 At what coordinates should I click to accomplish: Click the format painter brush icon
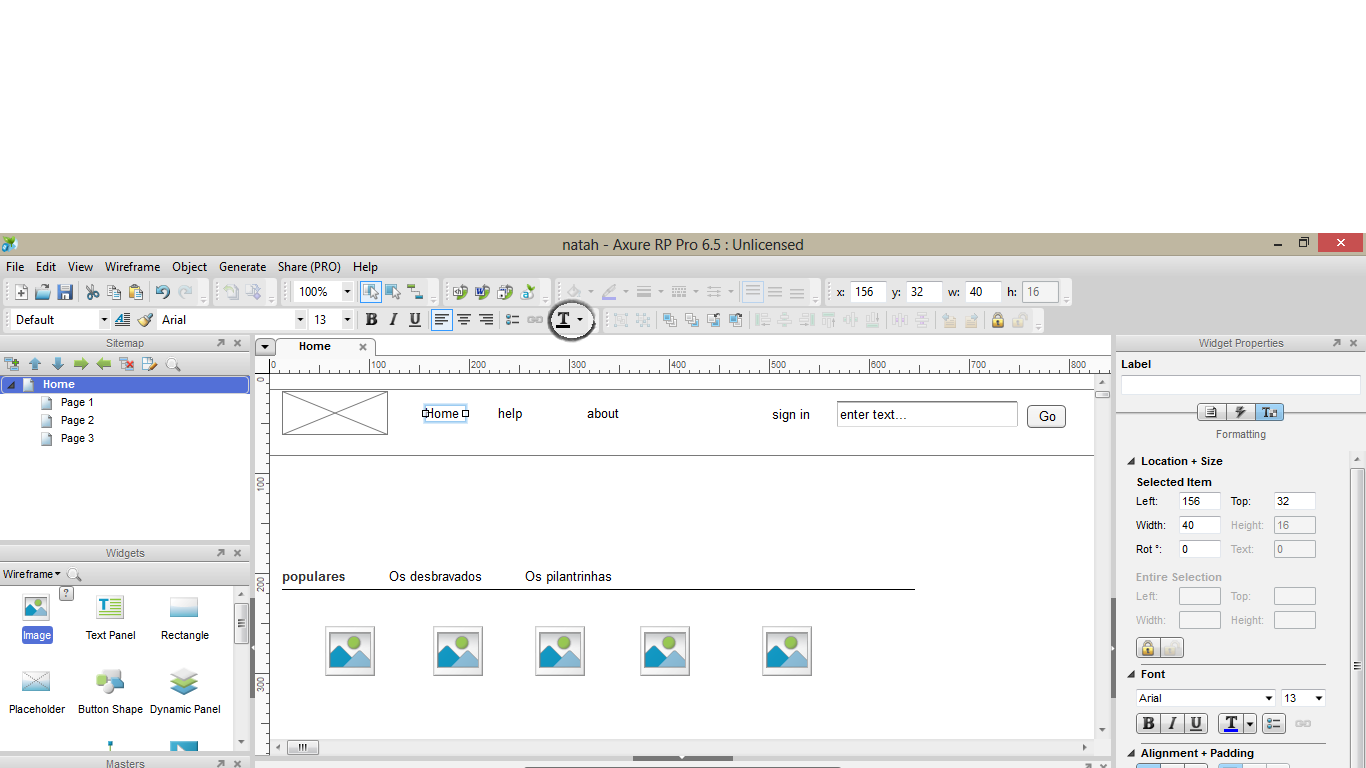coord(145,320)
